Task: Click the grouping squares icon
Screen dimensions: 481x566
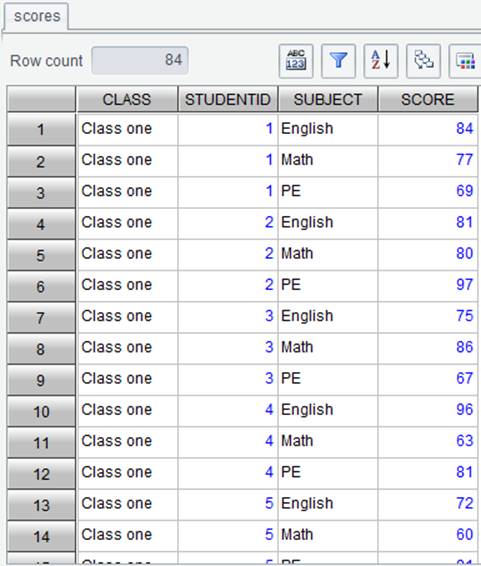Action: tap(424, 61)
